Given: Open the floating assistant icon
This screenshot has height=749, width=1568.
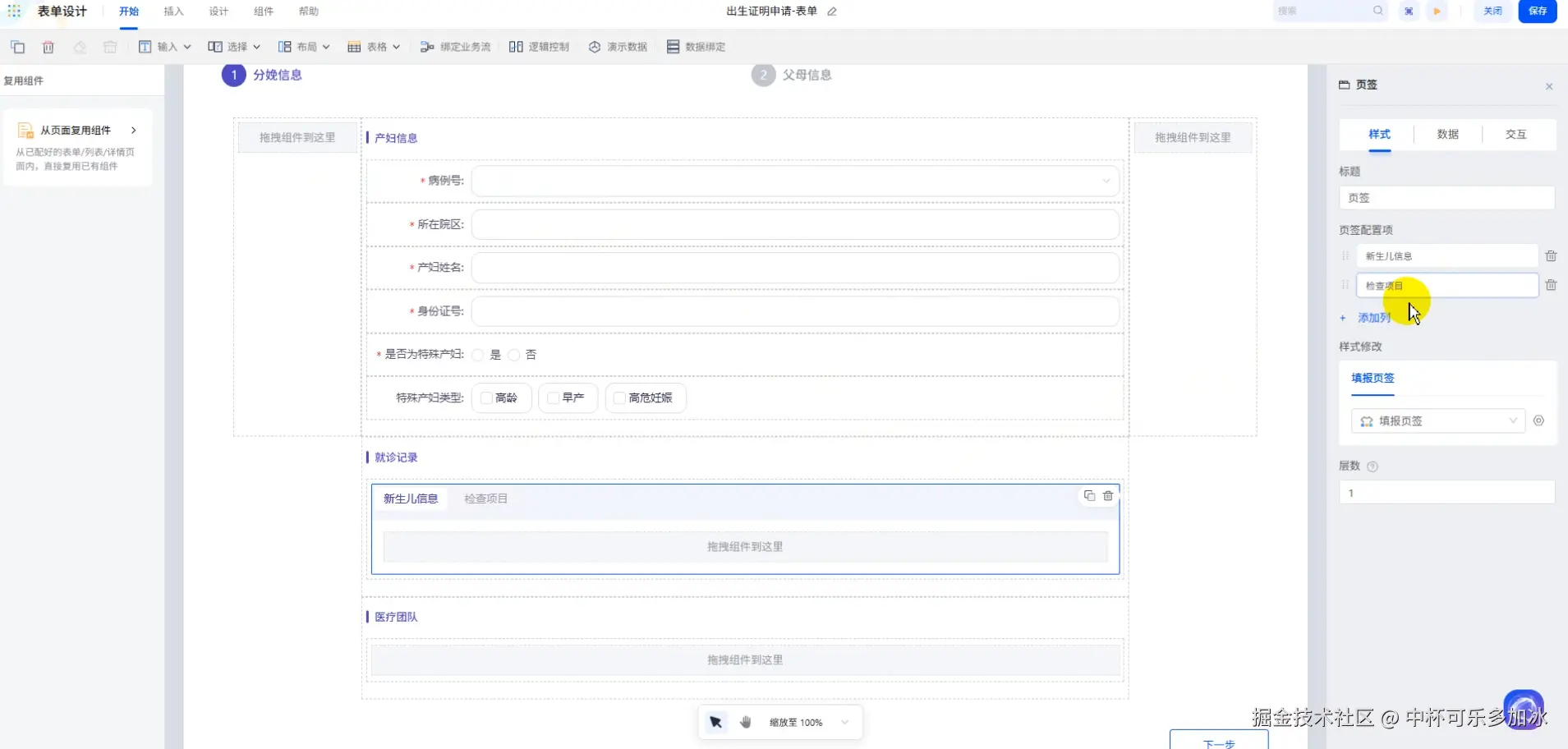Looking at the screenshot, I should point(1524,710).
